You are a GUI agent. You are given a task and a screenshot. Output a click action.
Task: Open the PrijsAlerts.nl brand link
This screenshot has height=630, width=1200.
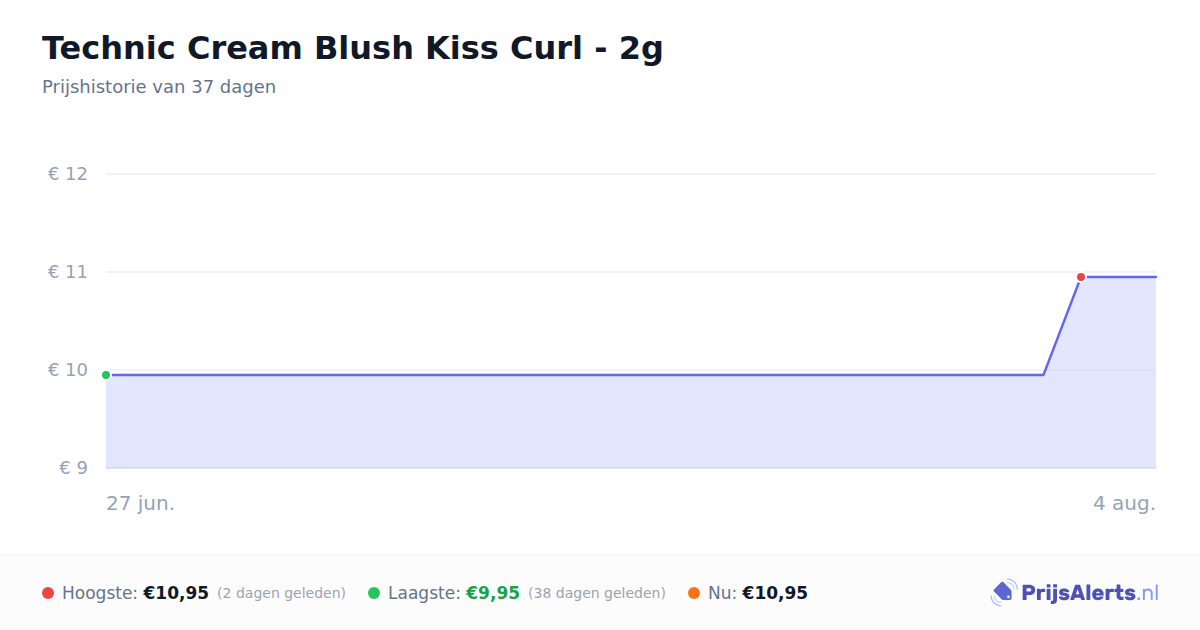pos(1075,593)
